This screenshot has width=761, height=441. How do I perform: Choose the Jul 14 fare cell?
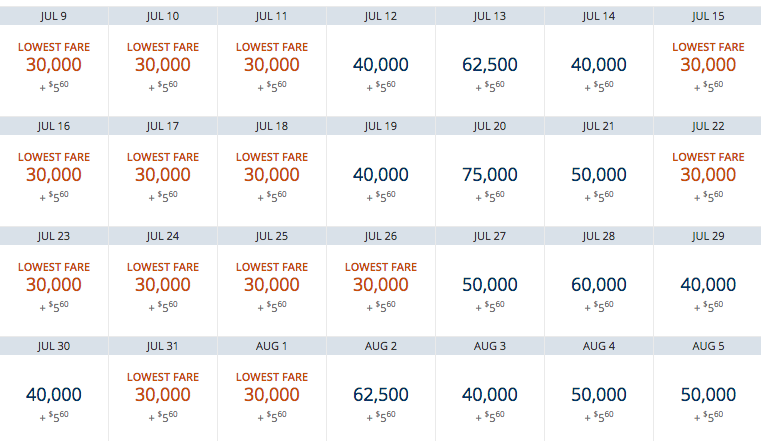coord(599,65)
